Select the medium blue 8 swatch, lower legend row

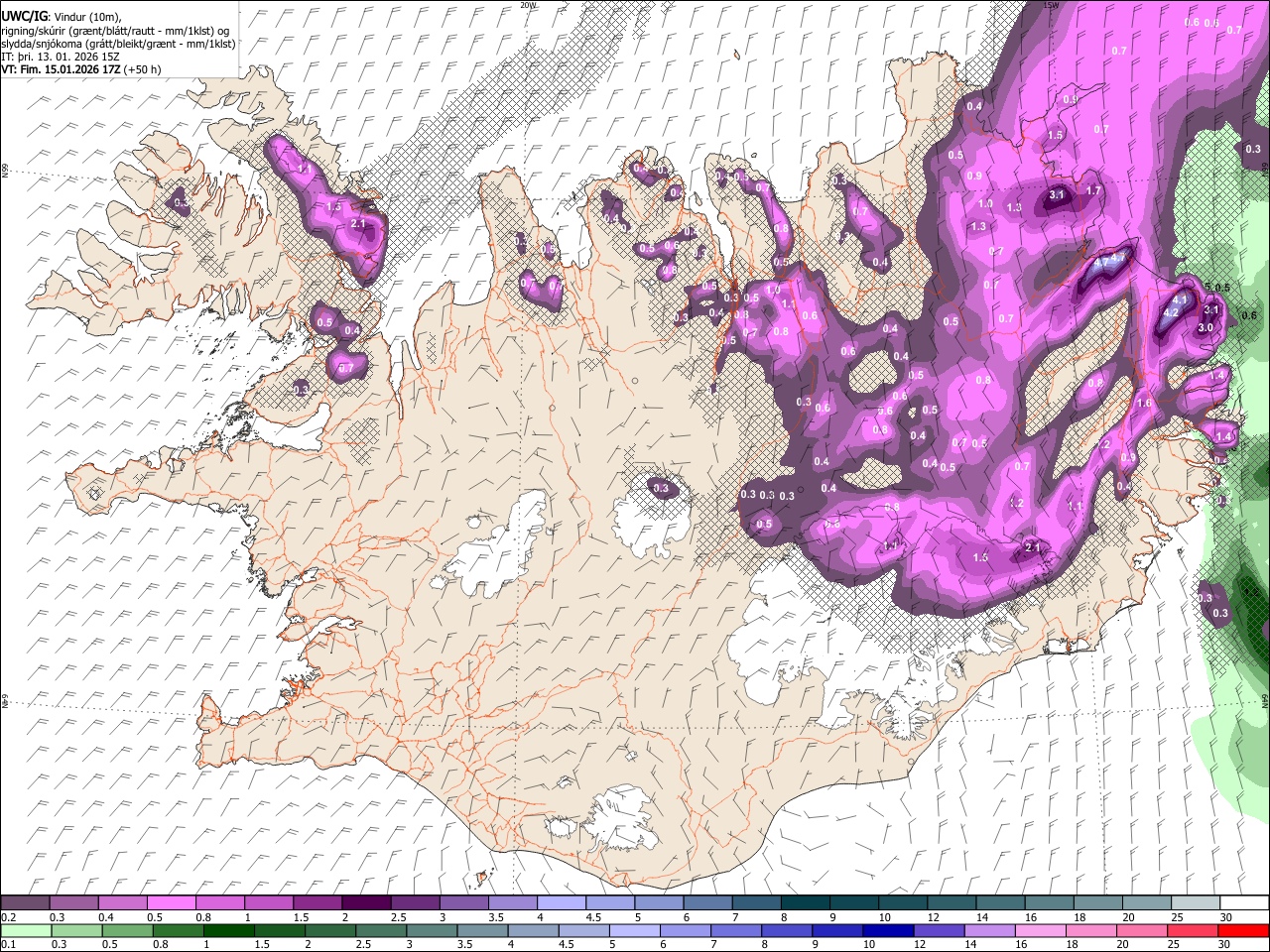[787, 930]
